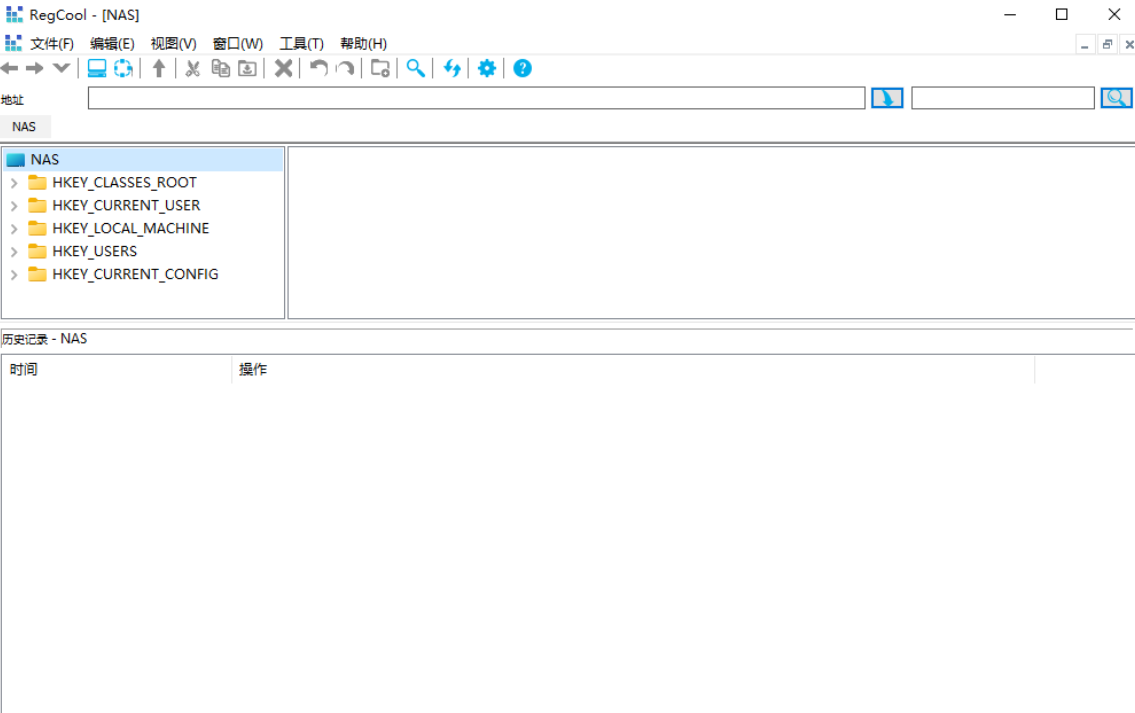Select the HKEY_CURRENT_USER key
This screenshot has height=713, width=1135.
pos(126,205)
